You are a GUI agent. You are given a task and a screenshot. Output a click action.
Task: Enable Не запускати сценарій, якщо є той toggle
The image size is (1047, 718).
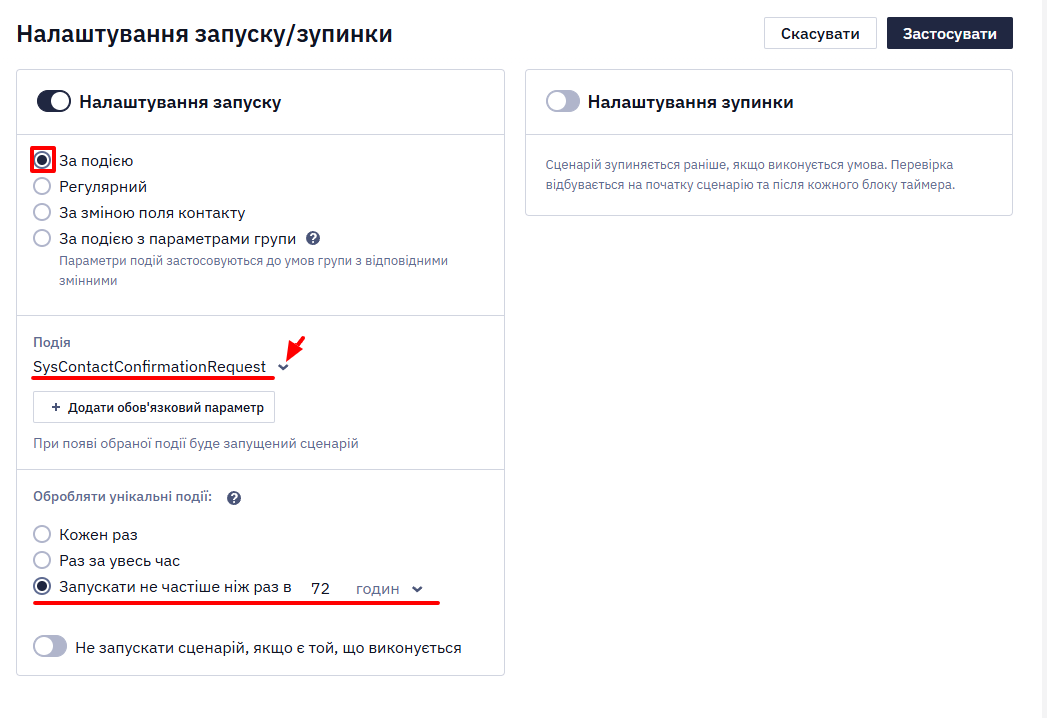point(50,647)
